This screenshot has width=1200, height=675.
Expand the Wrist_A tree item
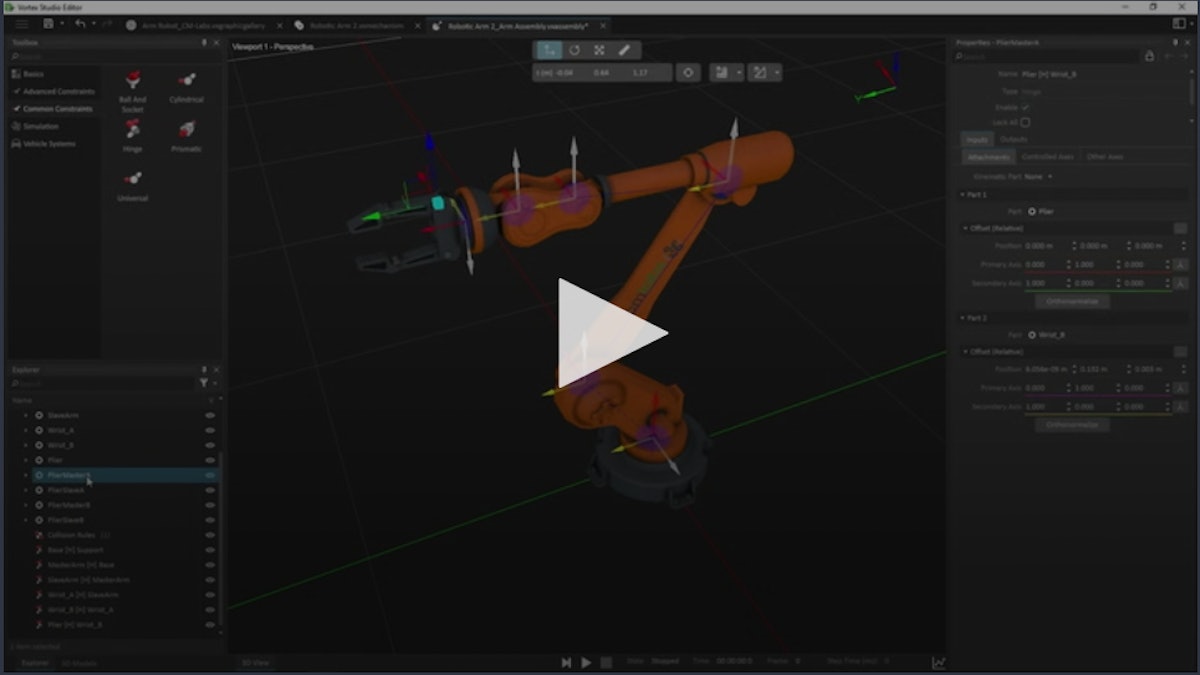pos(24,430)
